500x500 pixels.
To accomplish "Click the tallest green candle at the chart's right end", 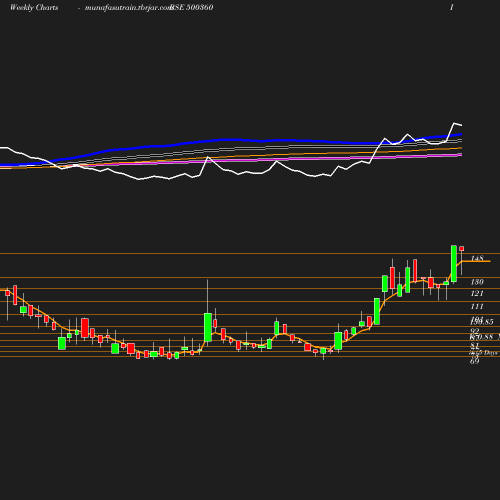I will pos(454,264).
